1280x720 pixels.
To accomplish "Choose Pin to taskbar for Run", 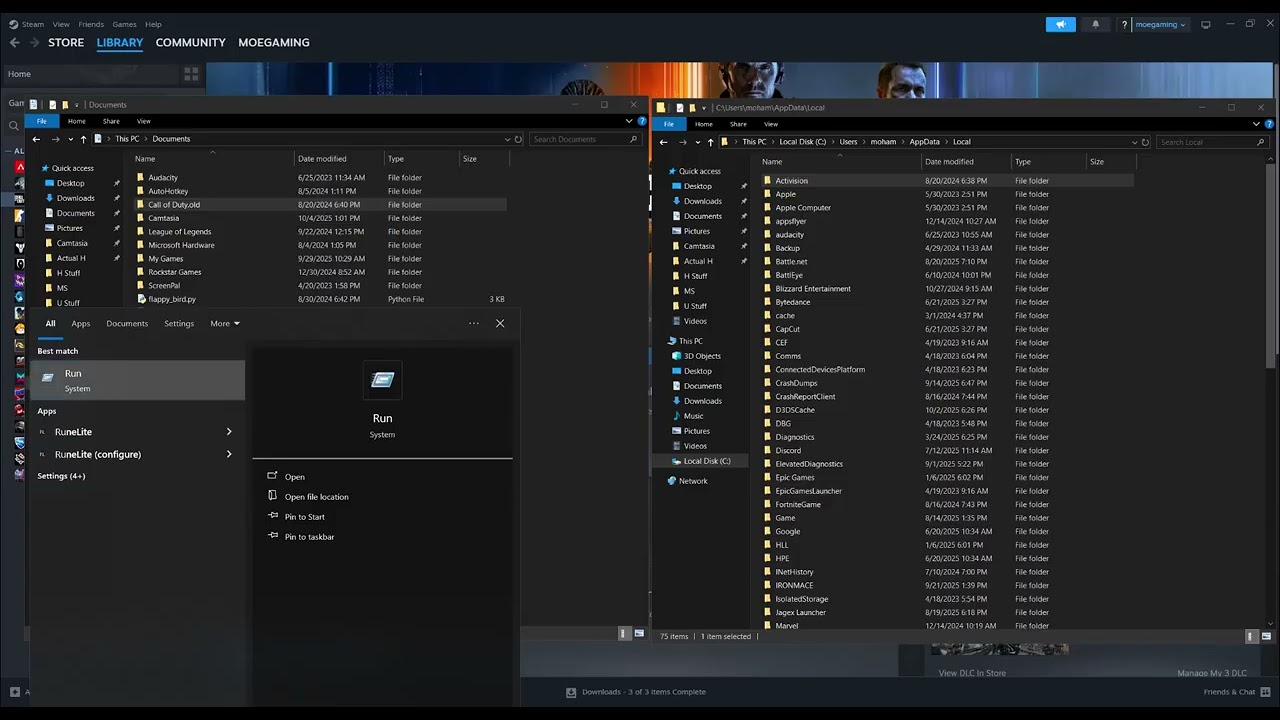I will (309, 537).
